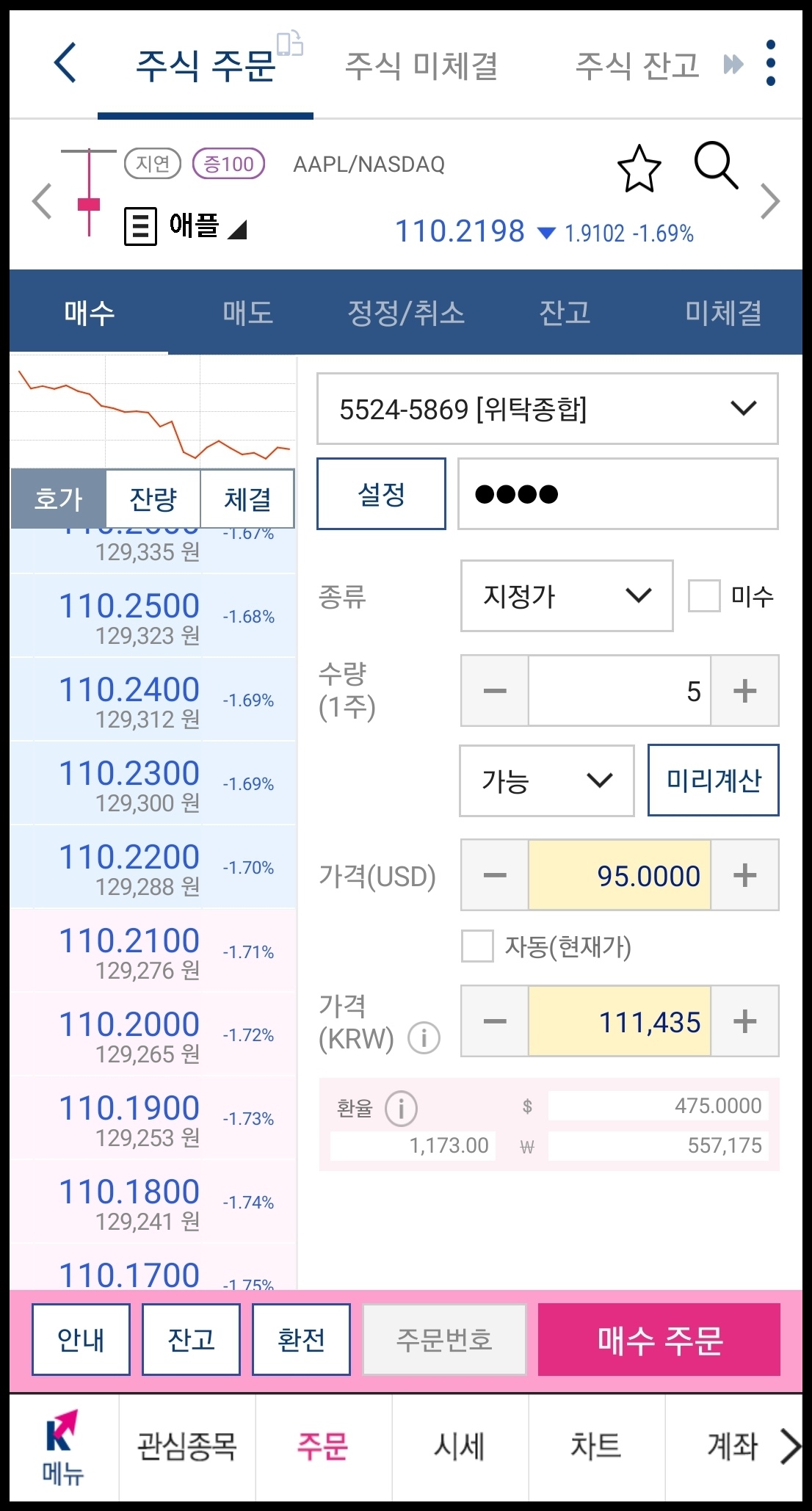The image size is (812, 1511).
Task: Switch to 주식 잔고 tab
Action: point(637,66)
